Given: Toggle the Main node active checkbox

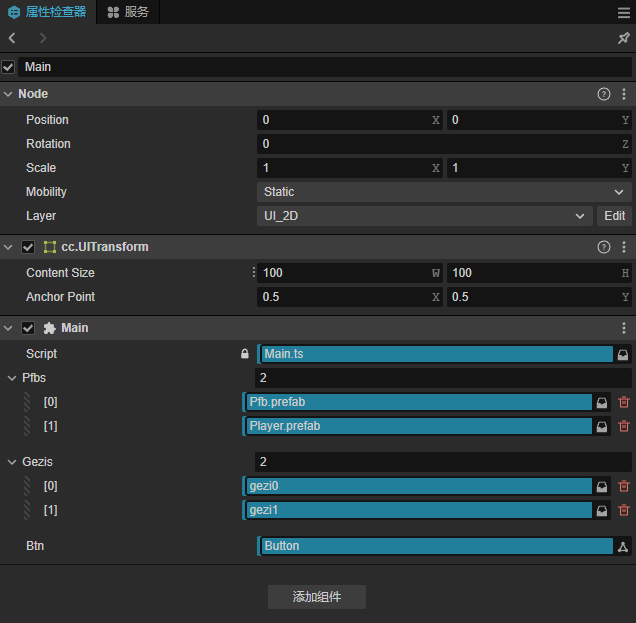Looking at the screenshot, I should tap(9, 67).
